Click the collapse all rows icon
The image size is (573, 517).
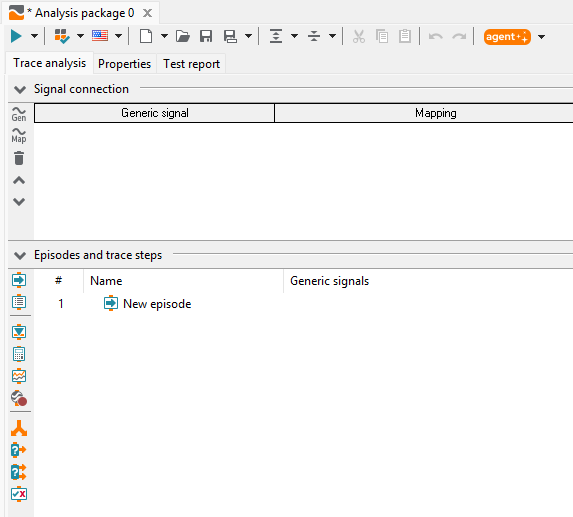click(314, 37)
